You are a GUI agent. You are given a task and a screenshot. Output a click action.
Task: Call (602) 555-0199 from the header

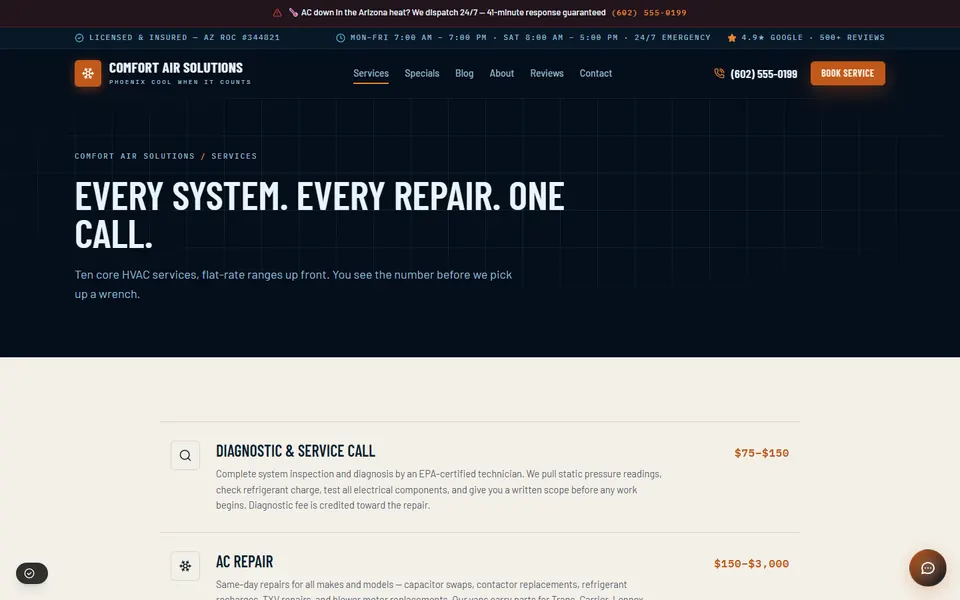tap(763, 74)
